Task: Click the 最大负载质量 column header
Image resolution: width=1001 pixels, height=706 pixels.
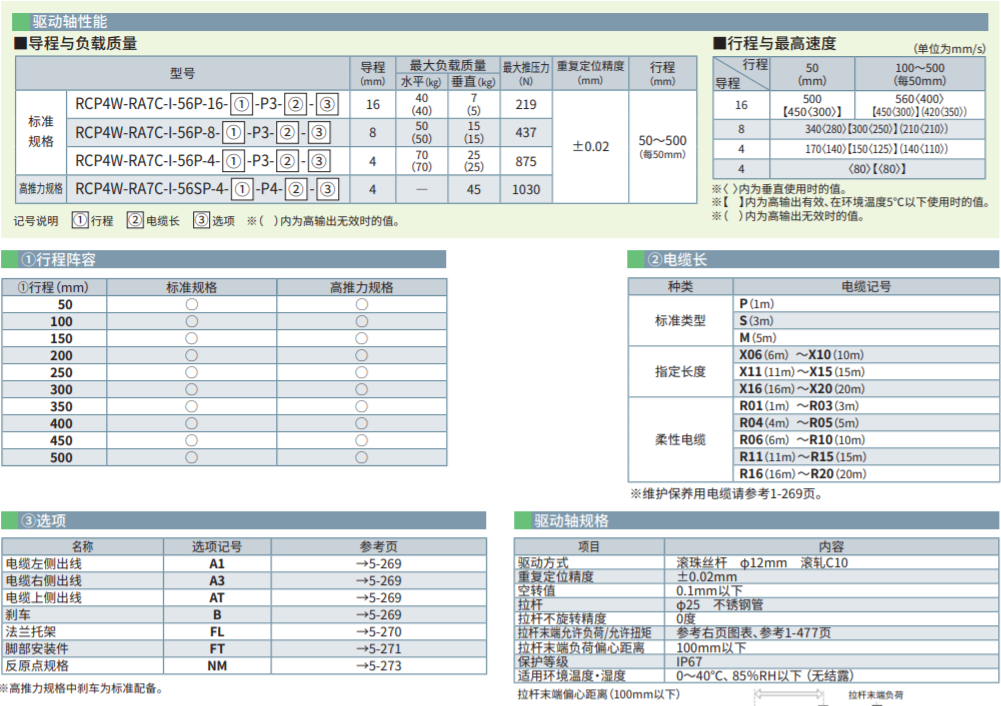Action: 448,65
